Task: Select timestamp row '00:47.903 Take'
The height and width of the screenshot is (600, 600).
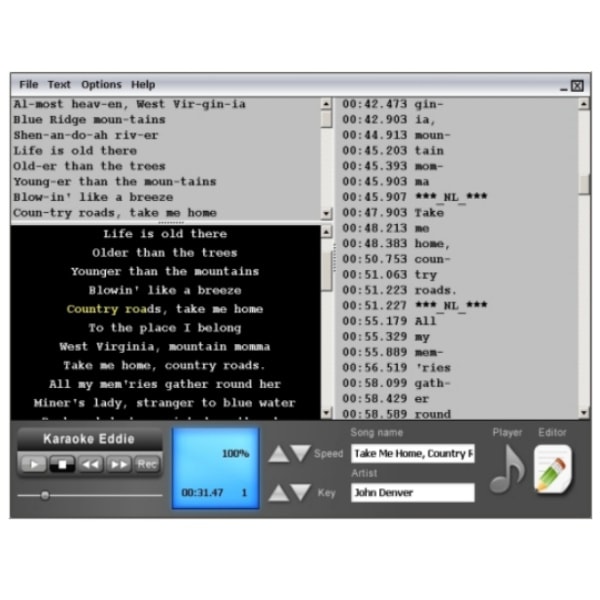Action: 393,213
